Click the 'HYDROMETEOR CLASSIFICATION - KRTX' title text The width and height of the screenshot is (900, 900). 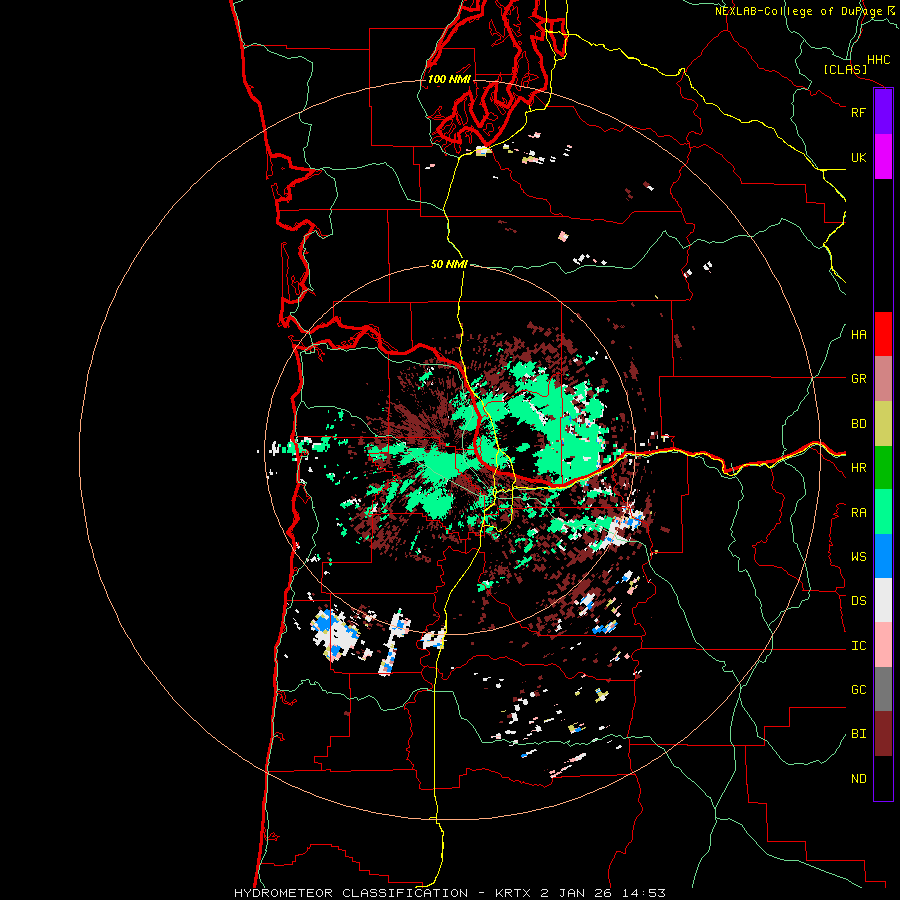(385, 893)
